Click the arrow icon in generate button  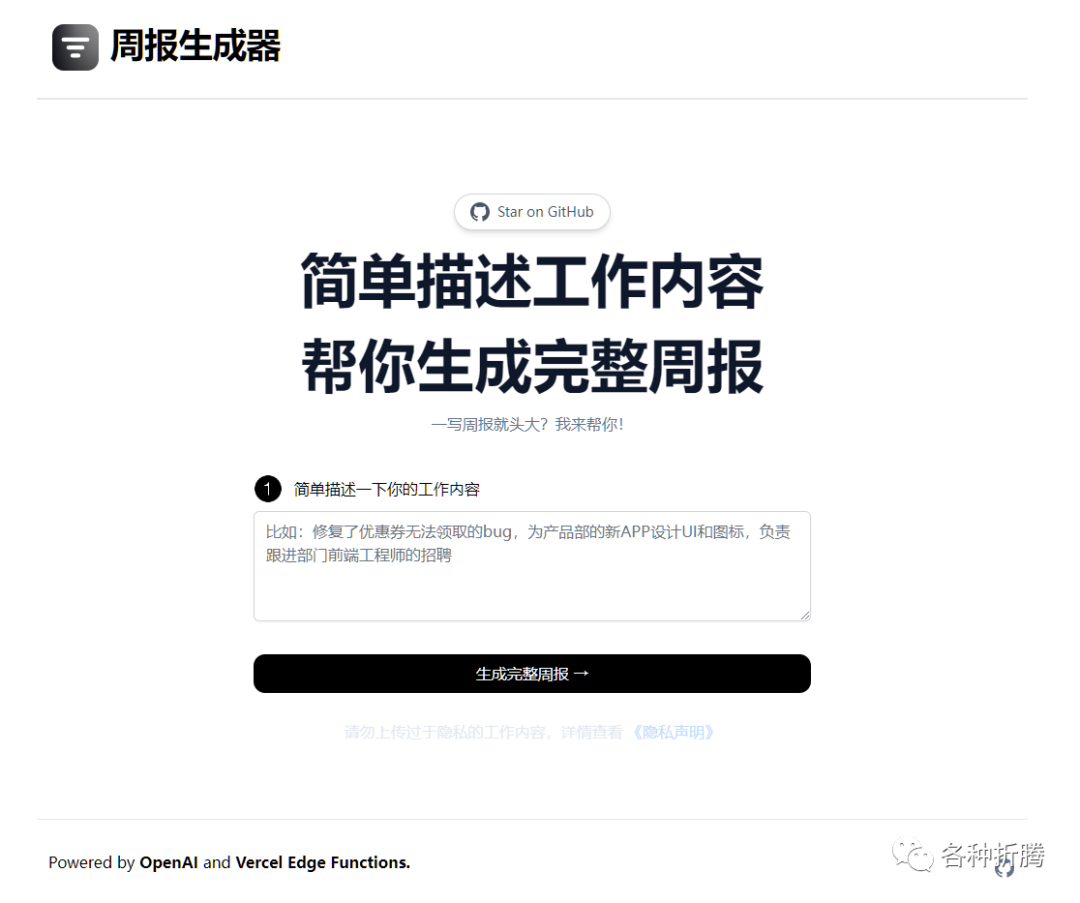point(581,674)
